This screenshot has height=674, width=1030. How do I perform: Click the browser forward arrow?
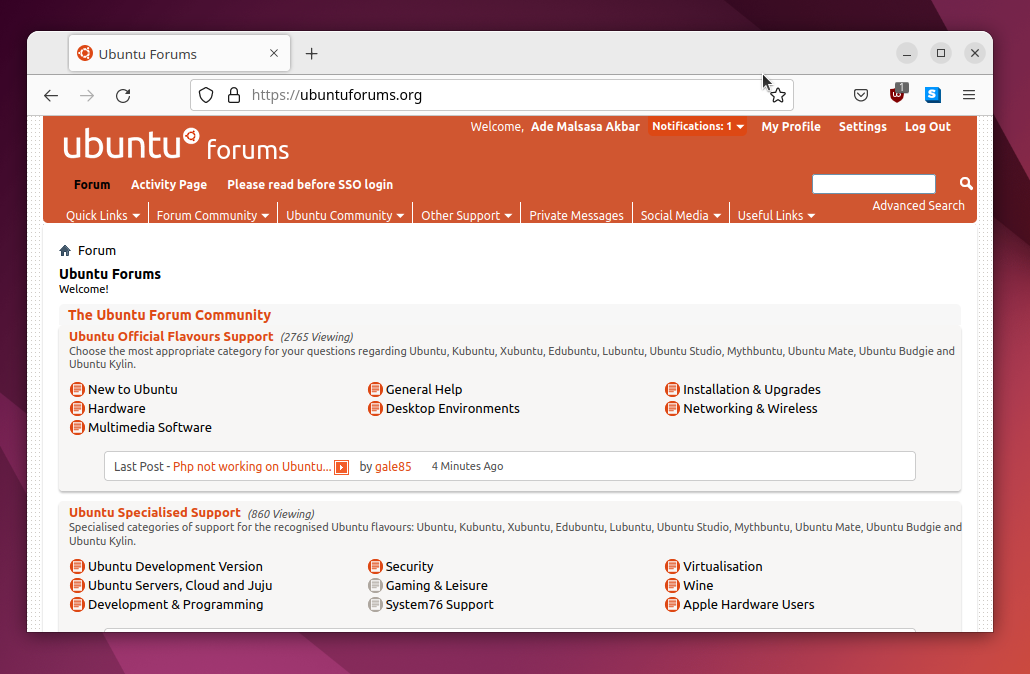click(87, 95)
